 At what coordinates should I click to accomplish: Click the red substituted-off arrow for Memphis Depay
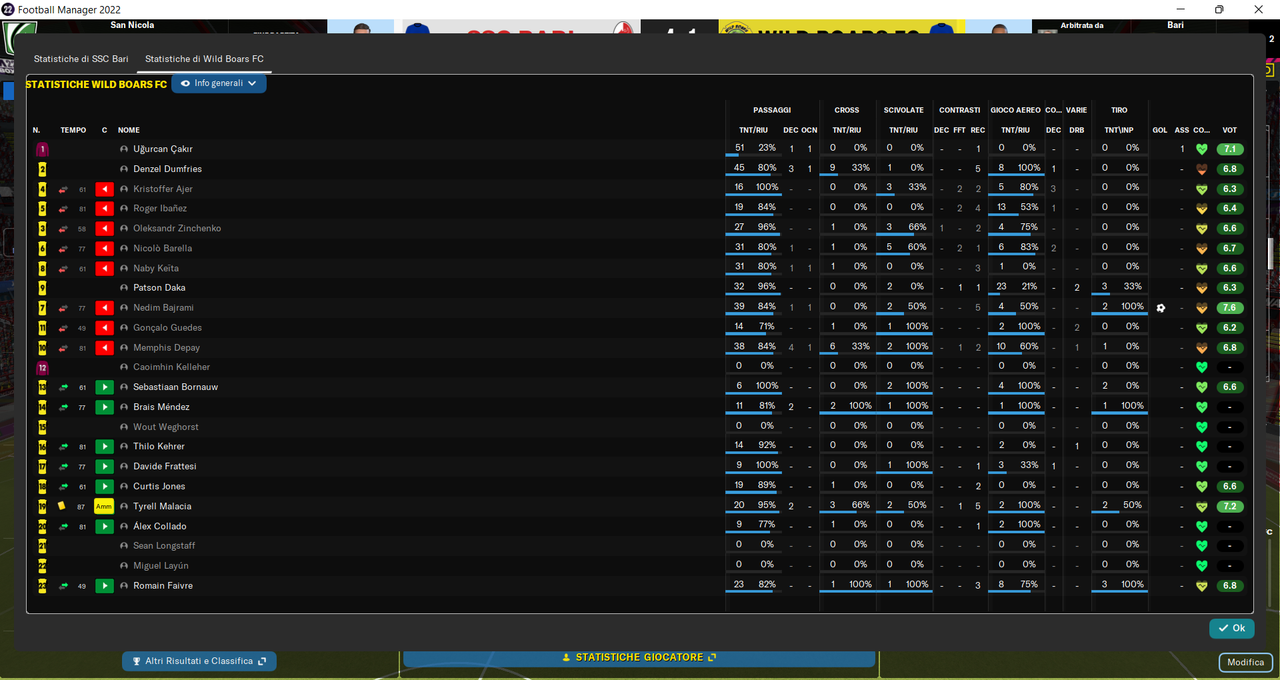coord(104,348)
